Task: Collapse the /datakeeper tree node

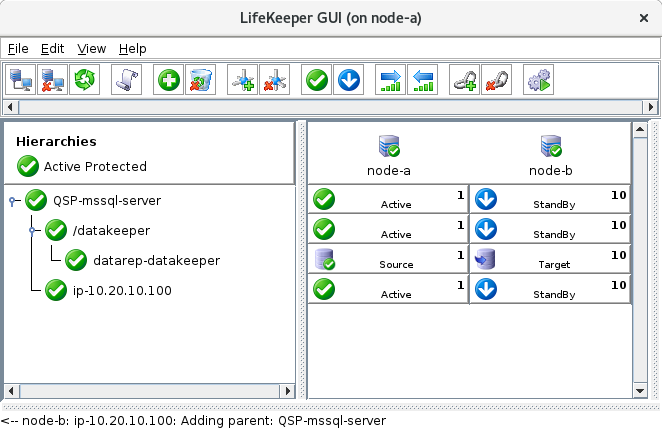Action: 32,231
